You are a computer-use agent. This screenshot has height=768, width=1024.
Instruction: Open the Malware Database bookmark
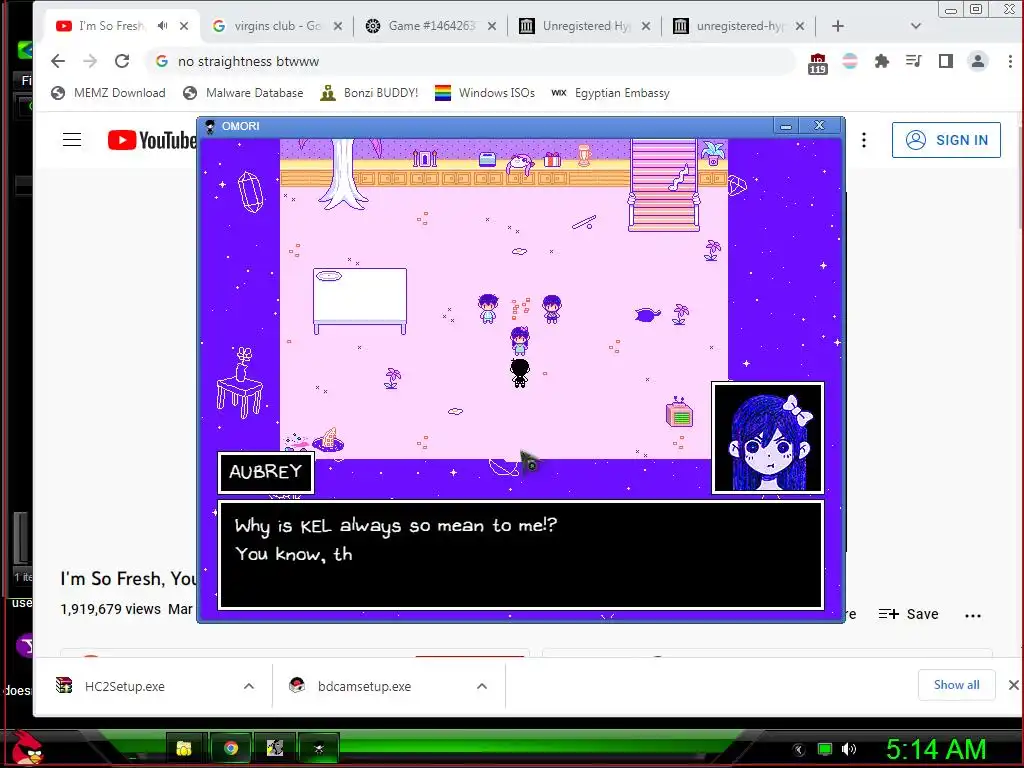[x=244, y=93]
